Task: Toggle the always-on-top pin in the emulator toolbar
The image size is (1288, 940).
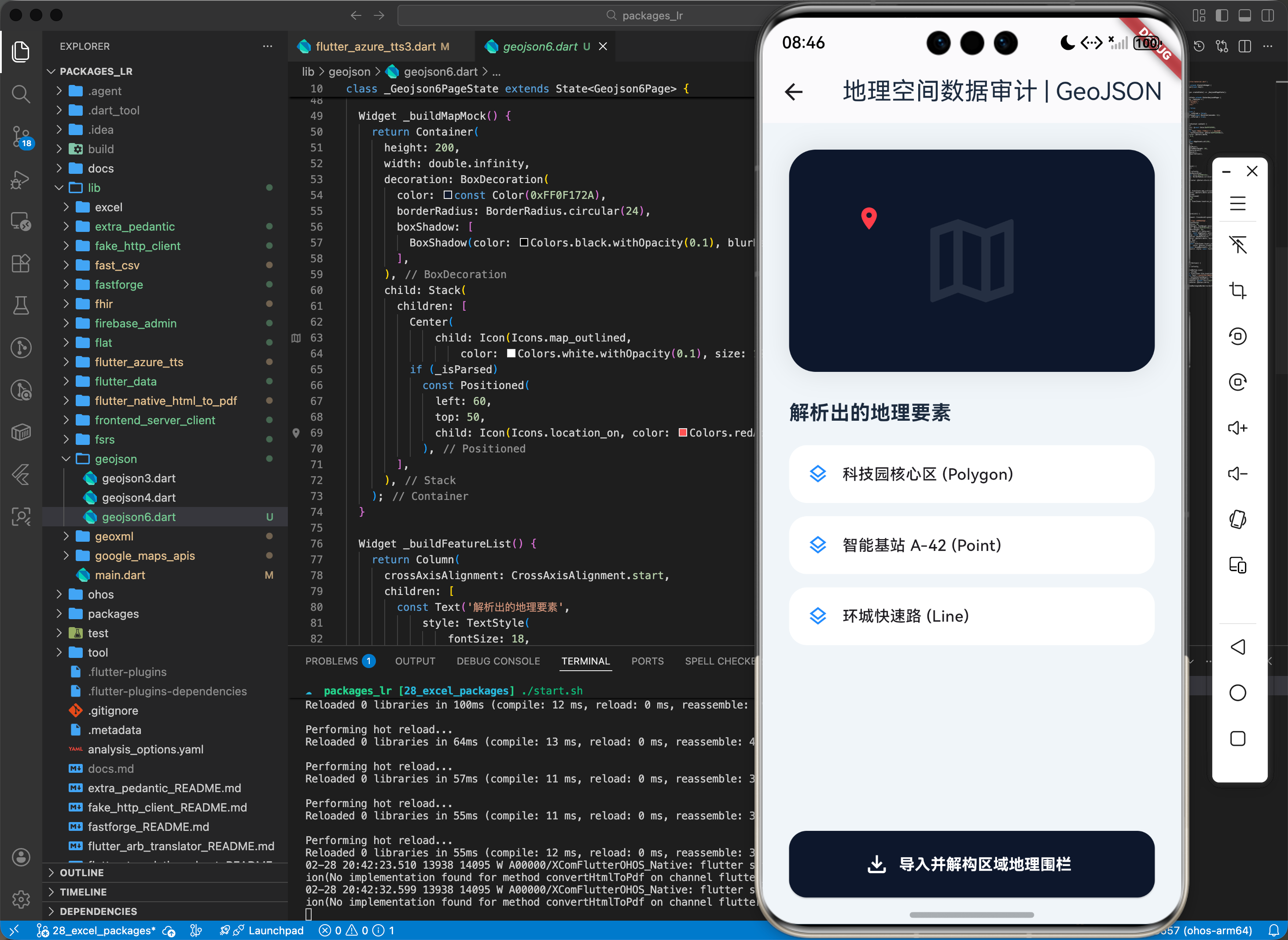Action: [x=1238, y=245]
